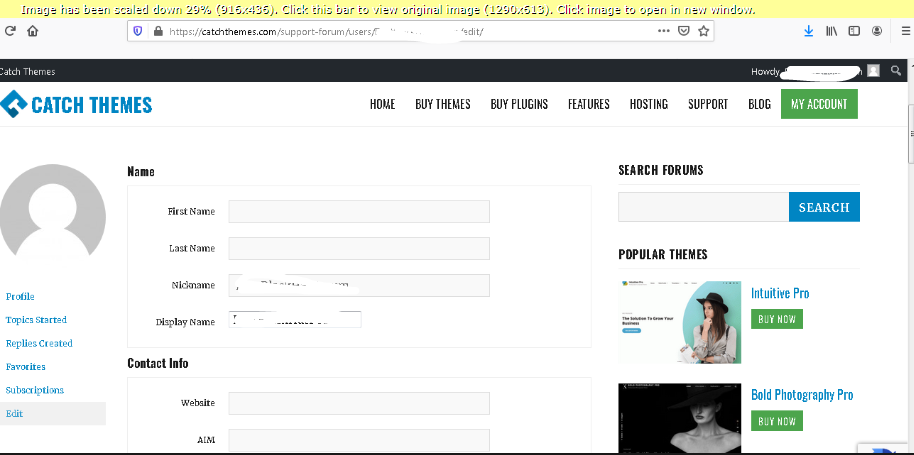
Task: Open HOSTING menu item
Action: tap(649, 104)
